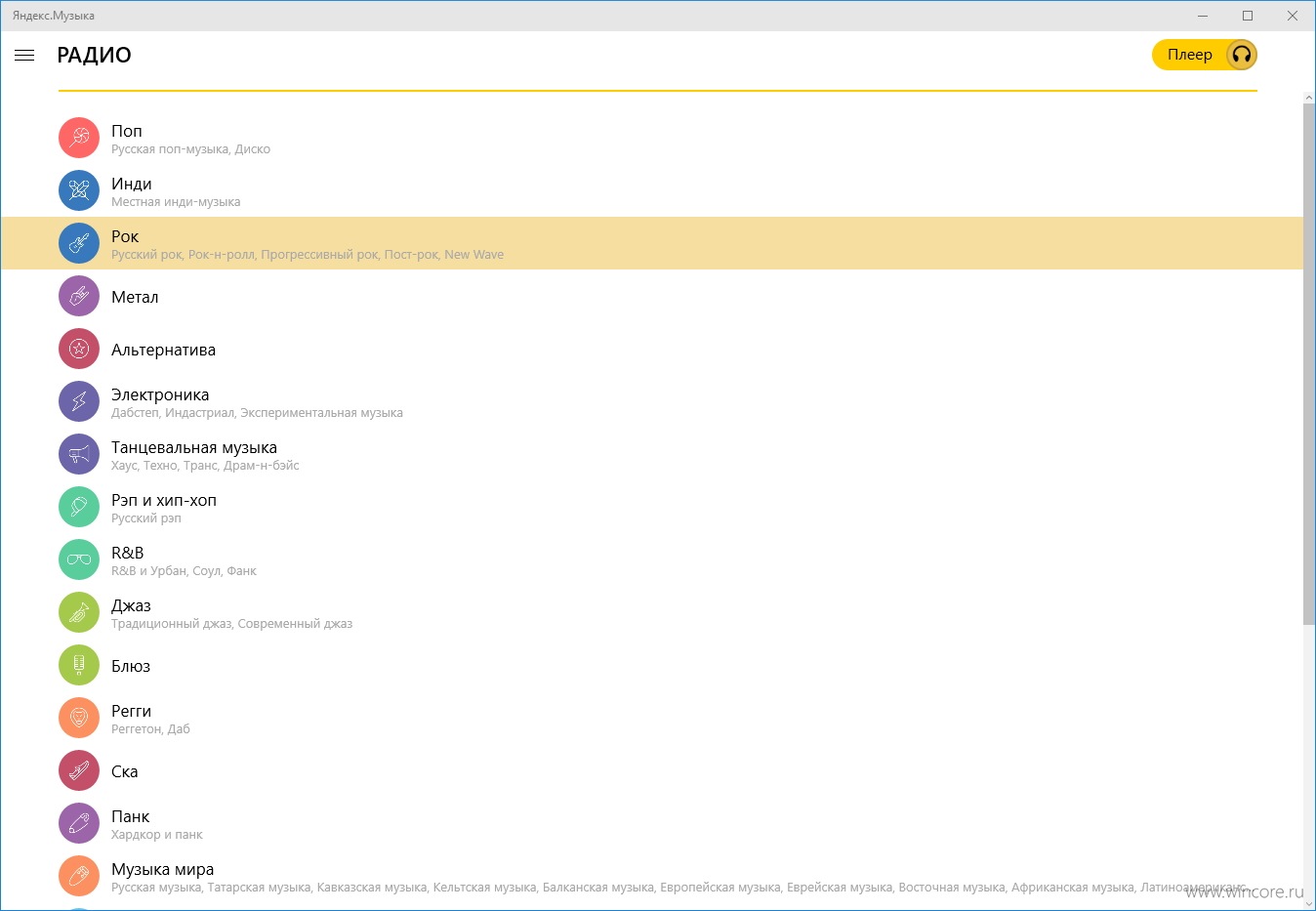Click subtitle 'Русский рэп'
1316x911 pixels.
pos(146,518)
